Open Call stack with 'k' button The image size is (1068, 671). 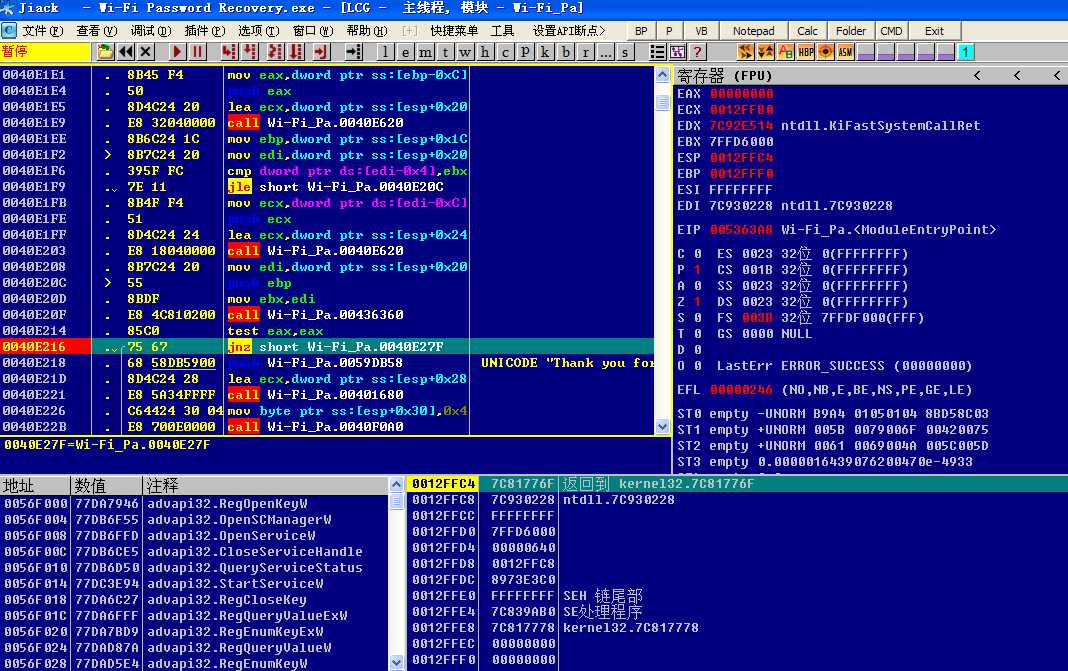point(545,52)
